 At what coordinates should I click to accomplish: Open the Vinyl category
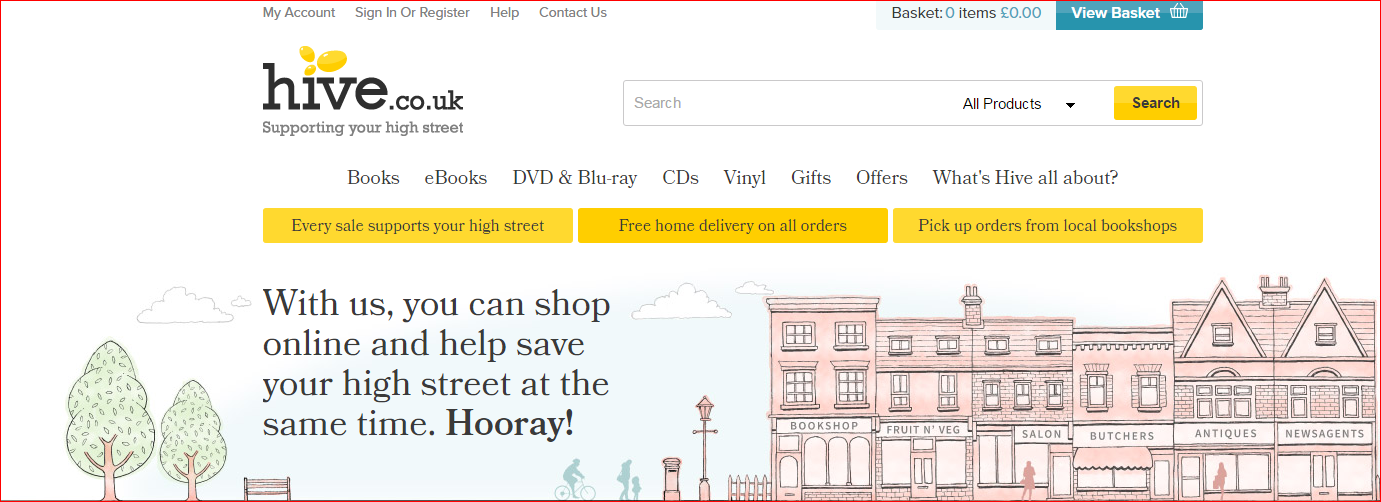tap(744, 178)
